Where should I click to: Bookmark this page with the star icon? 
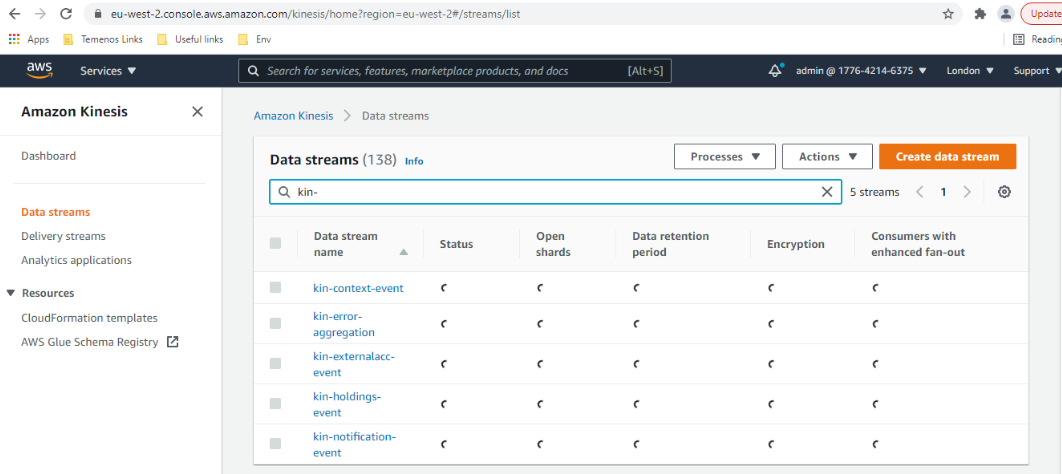[948, 14]
